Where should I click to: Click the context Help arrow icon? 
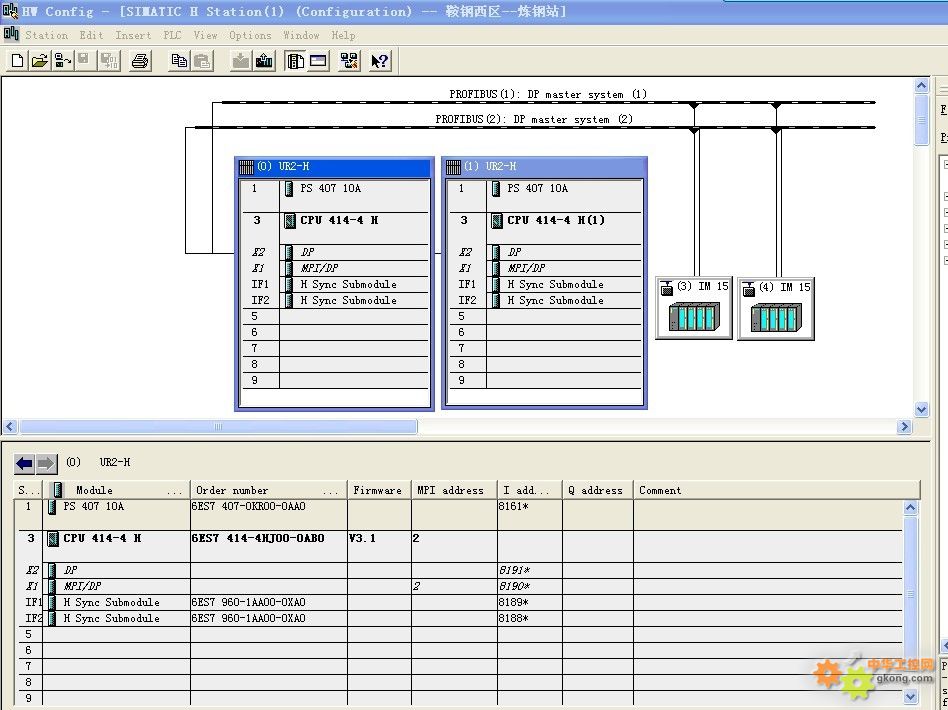click(x=380, y=60)
